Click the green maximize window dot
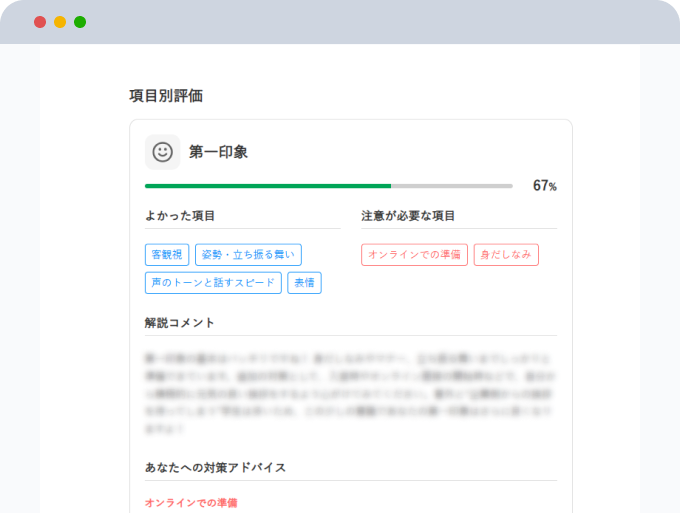 click(80, 22)
